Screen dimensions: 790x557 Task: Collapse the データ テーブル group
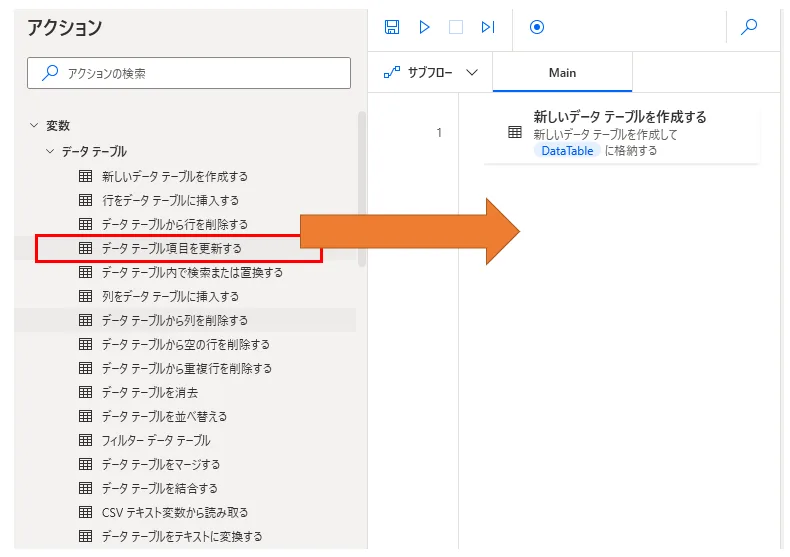point(50,152)
